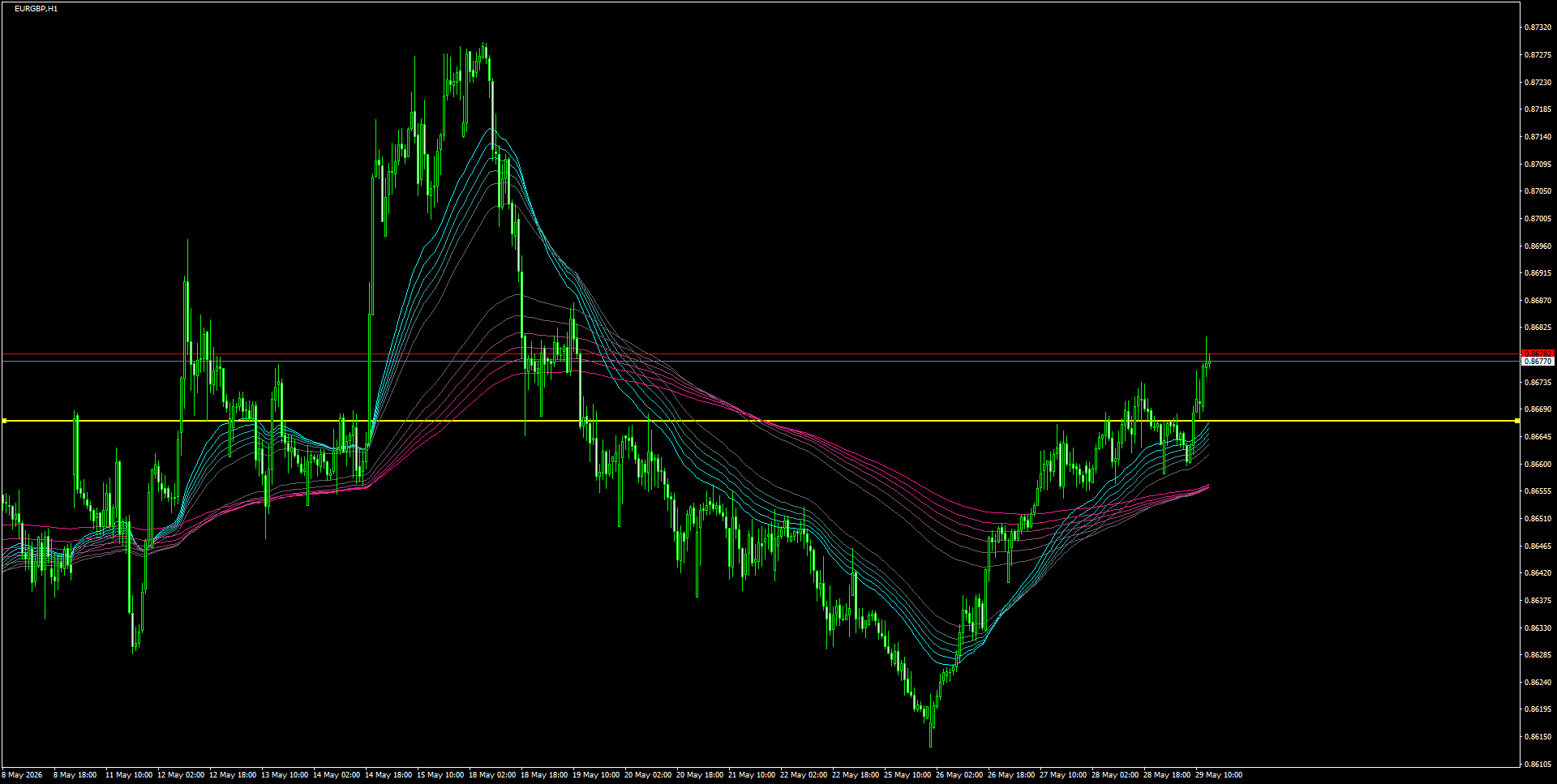Click the 0.87275 price axis label
The height and width of the screenshot is (784, 1557).
(1538, 55)
